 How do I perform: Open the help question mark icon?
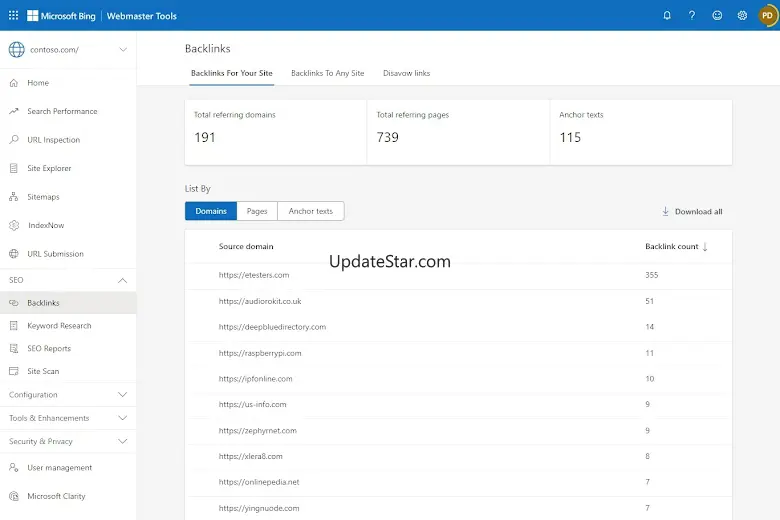tap(692, 15)
